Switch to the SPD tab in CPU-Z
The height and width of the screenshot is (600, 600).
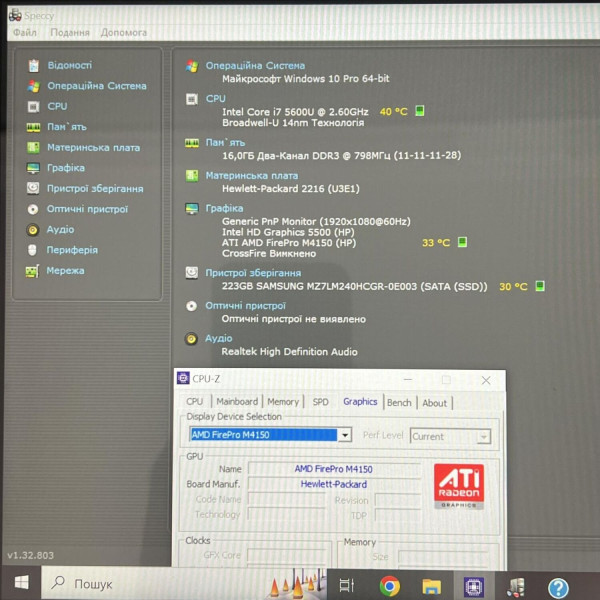pyautogui.click(x=320, y=402)
